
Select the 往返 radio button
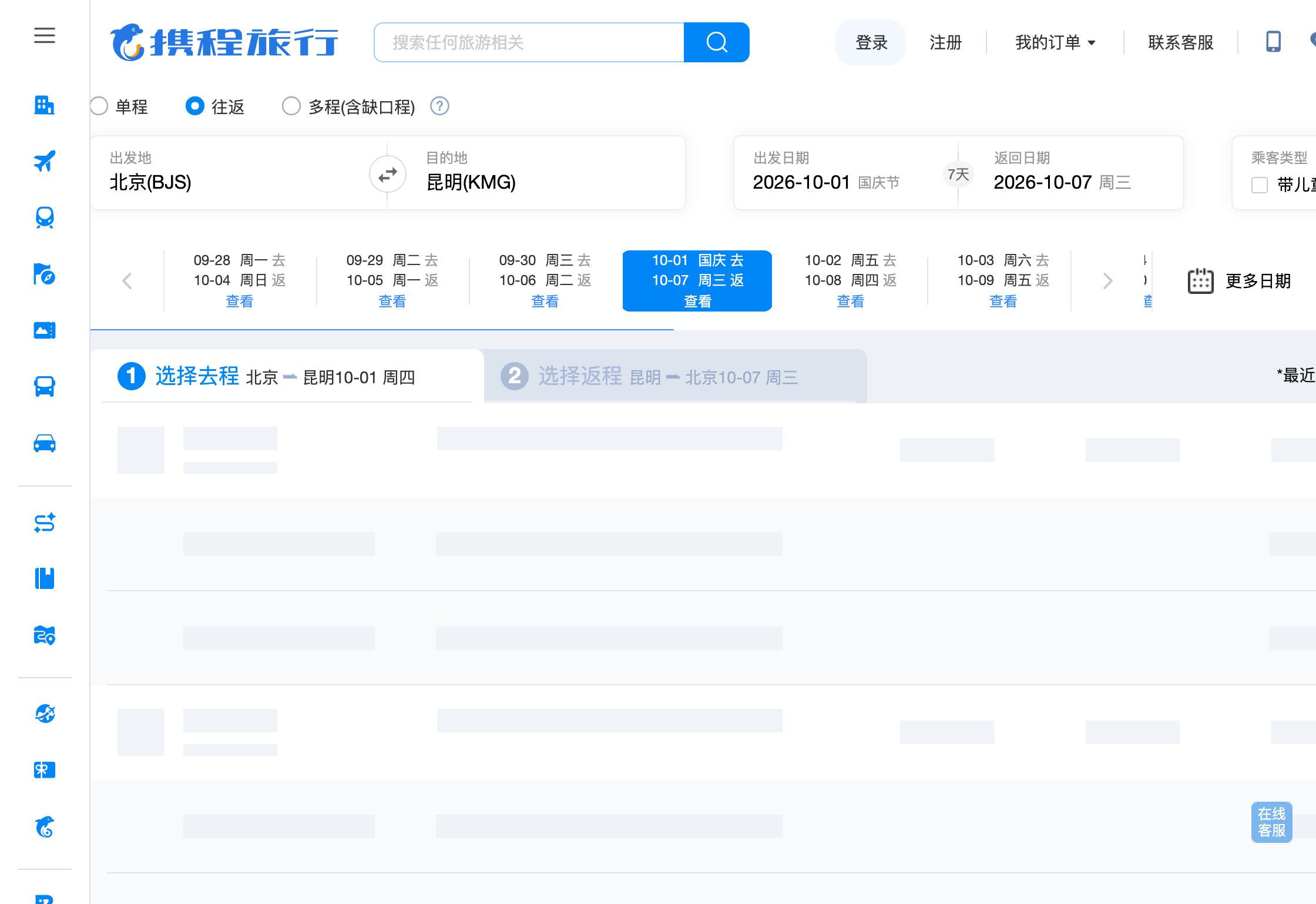(195, 106)
